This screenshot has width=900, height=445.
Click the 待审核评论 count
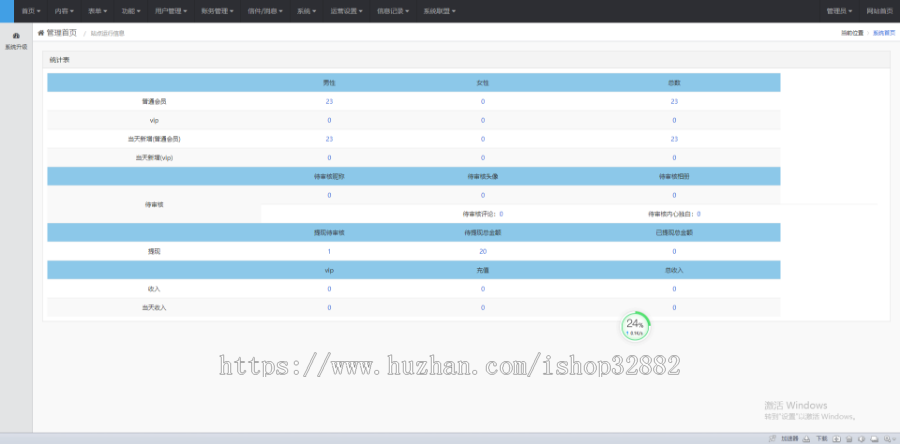(x=501, y=214)
